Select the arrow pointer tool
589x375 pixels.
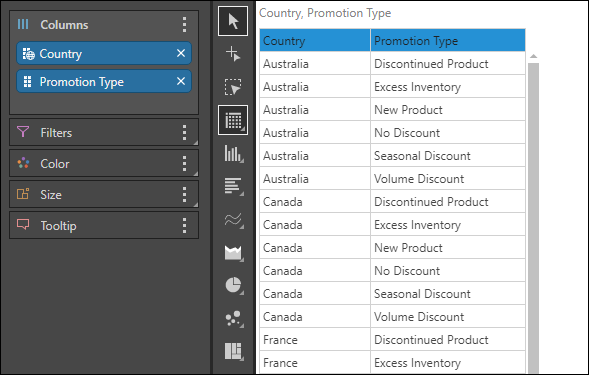233,21
